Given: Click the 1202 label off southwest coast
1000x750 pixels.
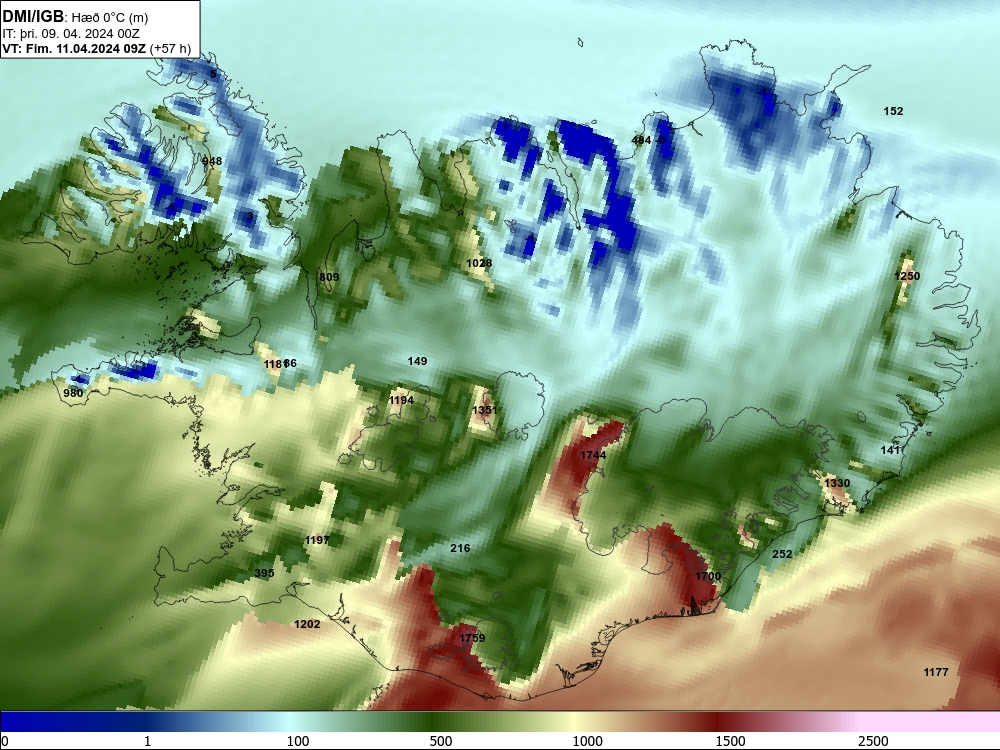Looking at the screenshot, I should tap(307, 624).
